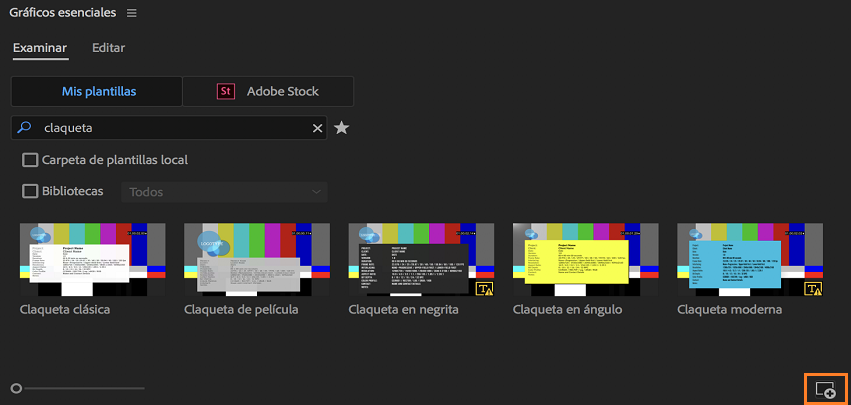Screen dimensions: 851x405
Task: Click the search magnifier icon
Action: (24, 128)
